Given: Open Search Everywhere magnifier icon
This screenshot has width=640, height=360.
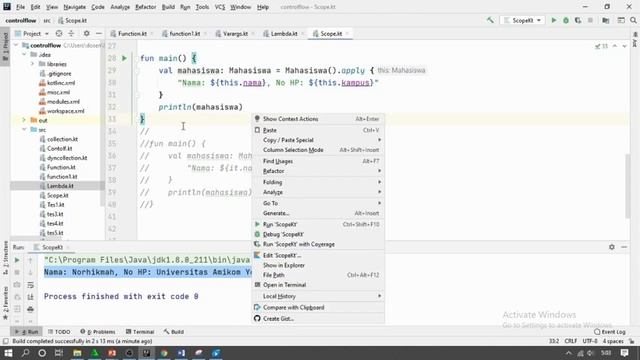Looking at the screenshot, I should 633,20.
